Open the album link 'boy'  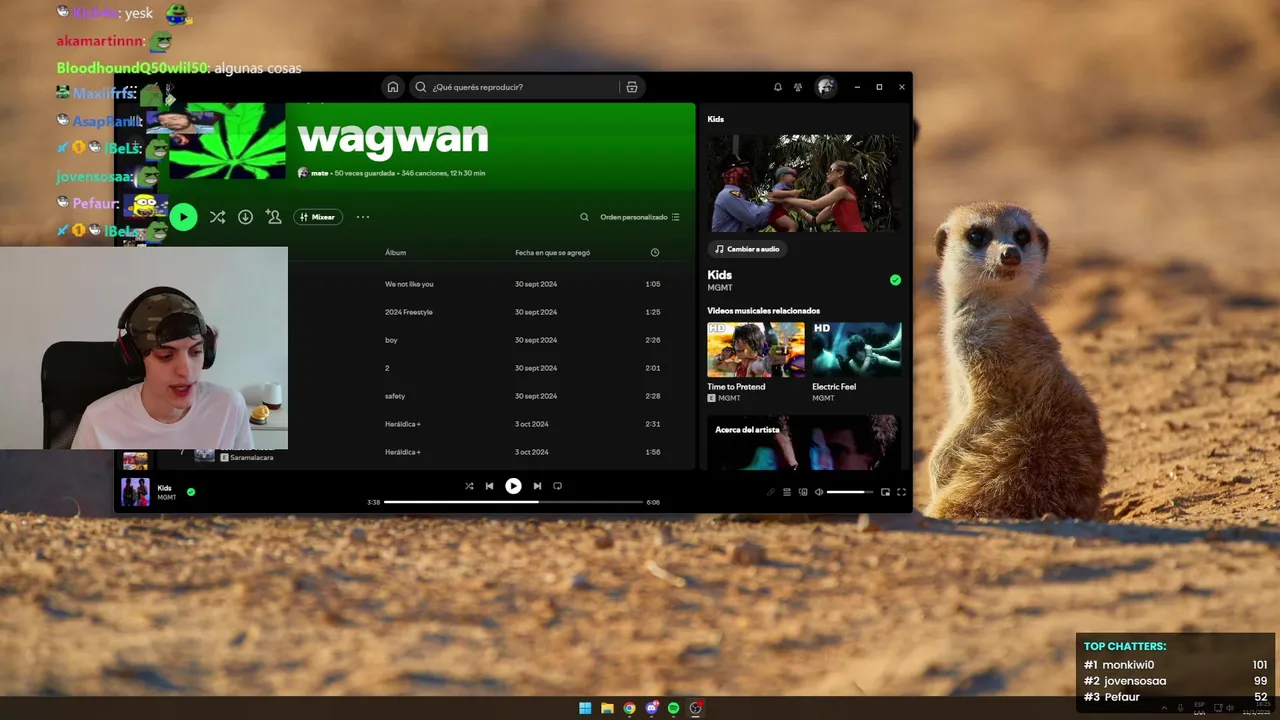point(391,340)
